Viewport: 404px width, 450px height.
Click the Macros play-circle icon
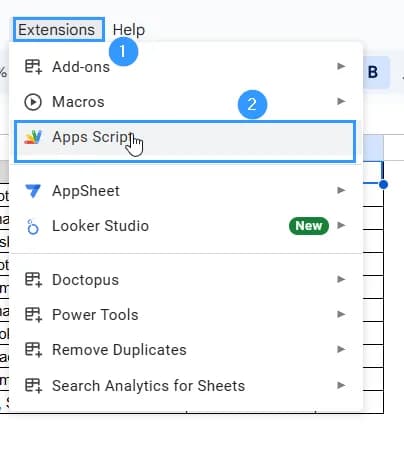click(33, 102)
